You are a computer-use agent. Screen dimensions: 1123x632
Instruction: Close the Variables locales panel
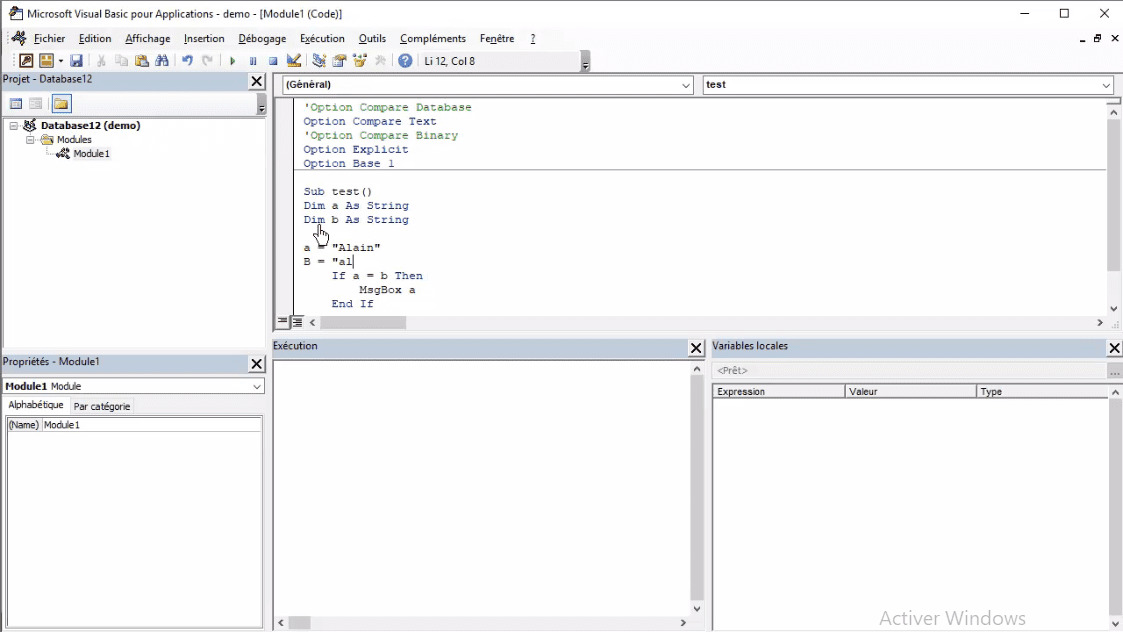point(1114,348)
